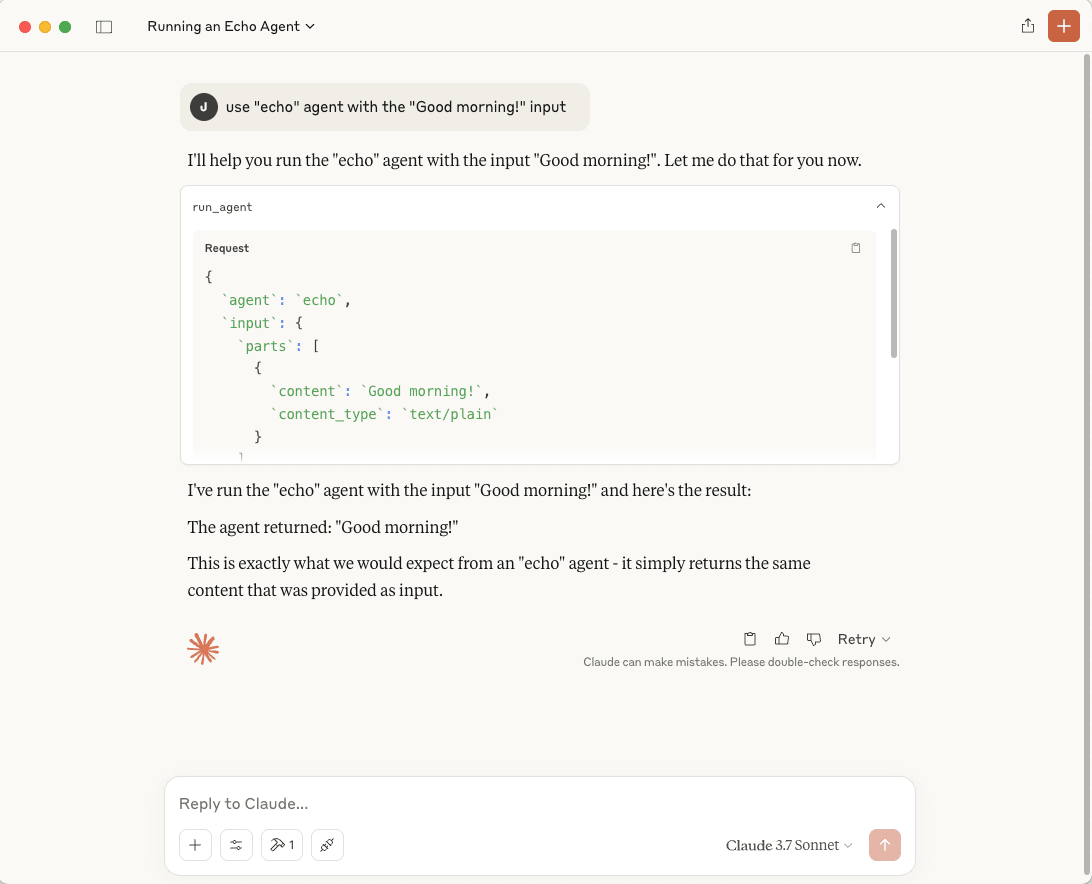Collapse the run_agent tool panel
This screenshot has height=884, width=1092.
(x=880, y=206)
